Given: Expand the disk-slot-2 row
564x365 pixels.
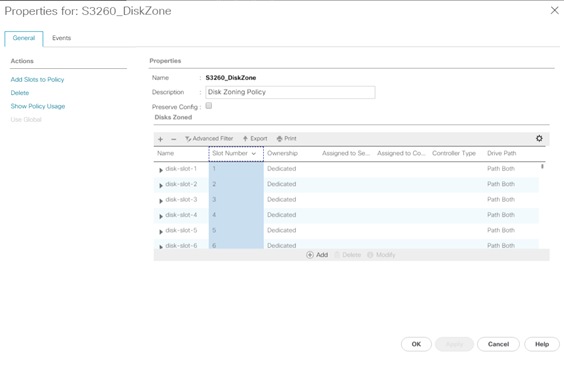Looking at the screenshot, I should click(161, 186).
